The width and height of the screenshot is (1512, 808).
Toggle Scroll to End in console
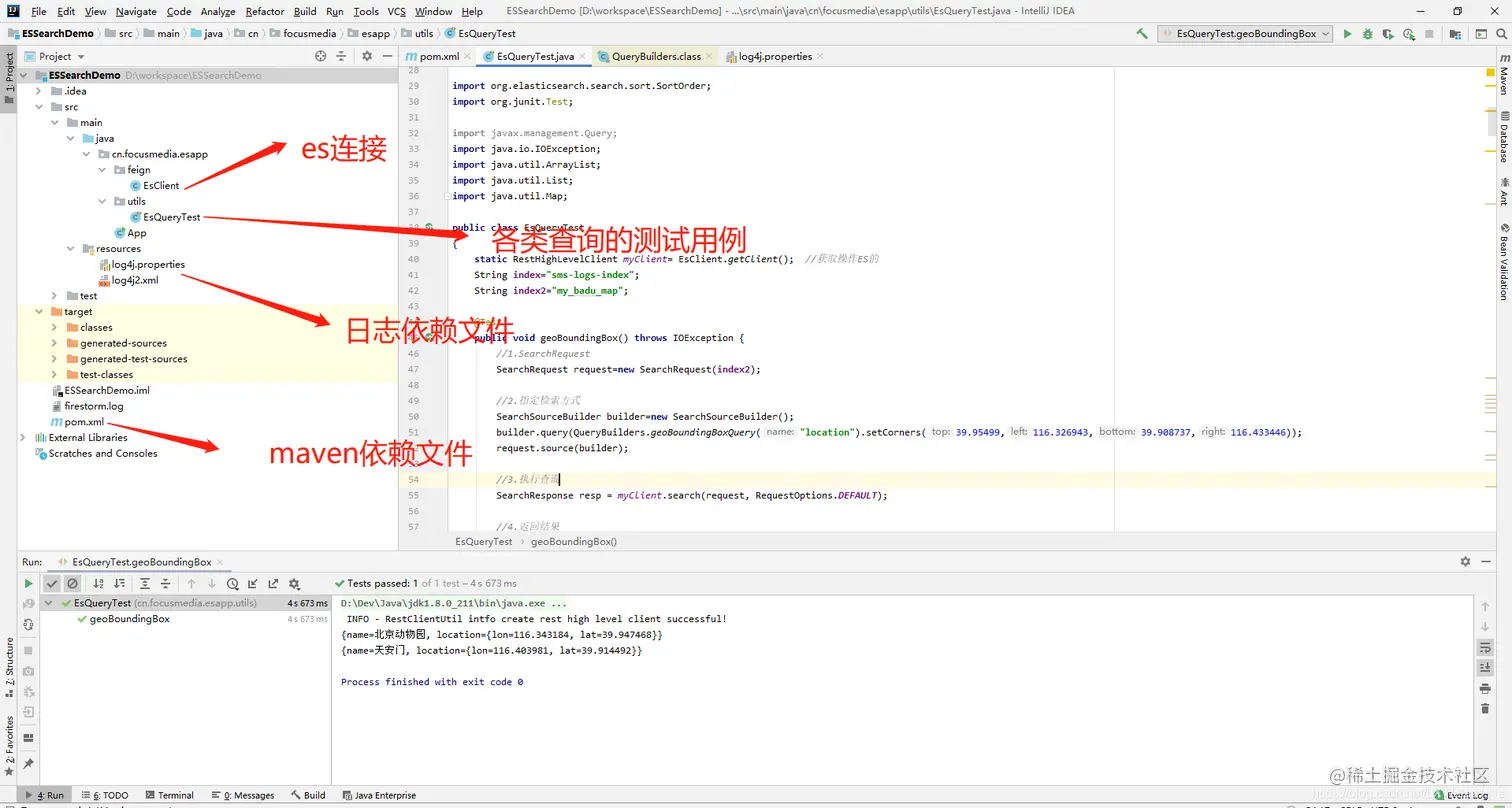[1485, 667]
